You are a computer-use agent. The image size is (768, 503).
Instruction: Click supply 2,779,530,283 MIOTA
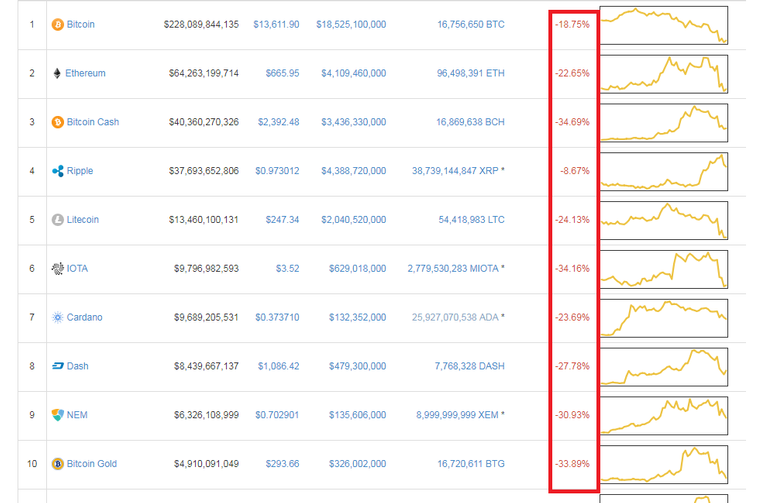coord(453,268)
